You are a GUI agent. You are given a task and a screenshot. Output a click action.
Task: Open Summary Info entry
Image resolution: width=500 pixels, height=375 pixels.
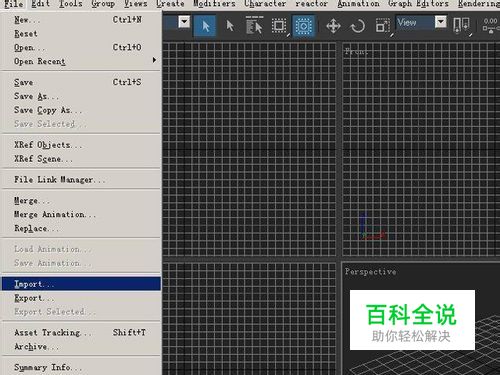click(81, 367)
